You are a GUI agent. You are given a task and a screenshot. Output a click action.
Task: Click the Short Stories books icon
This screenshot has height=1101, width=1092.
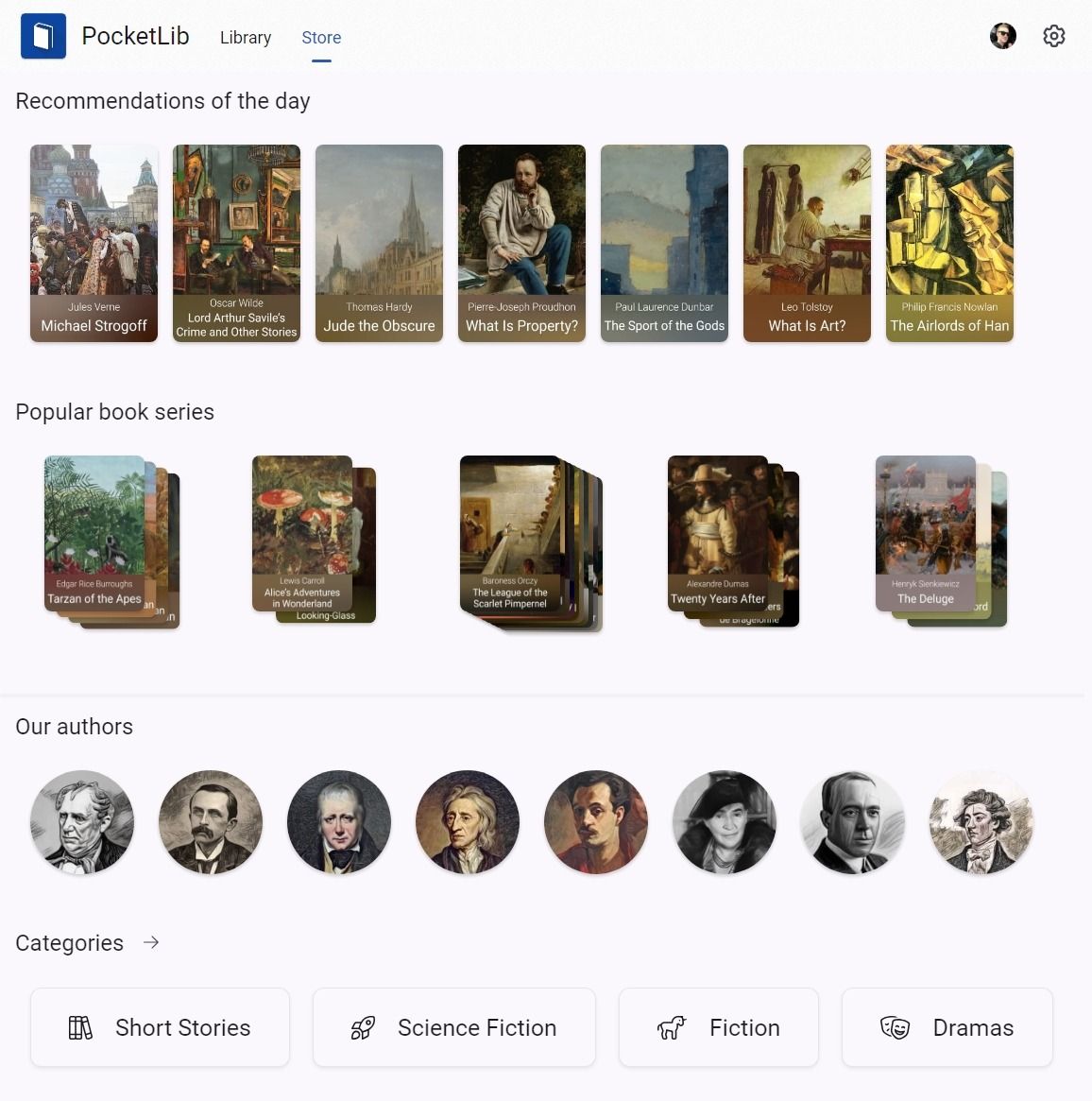(x=80, y=1027)
